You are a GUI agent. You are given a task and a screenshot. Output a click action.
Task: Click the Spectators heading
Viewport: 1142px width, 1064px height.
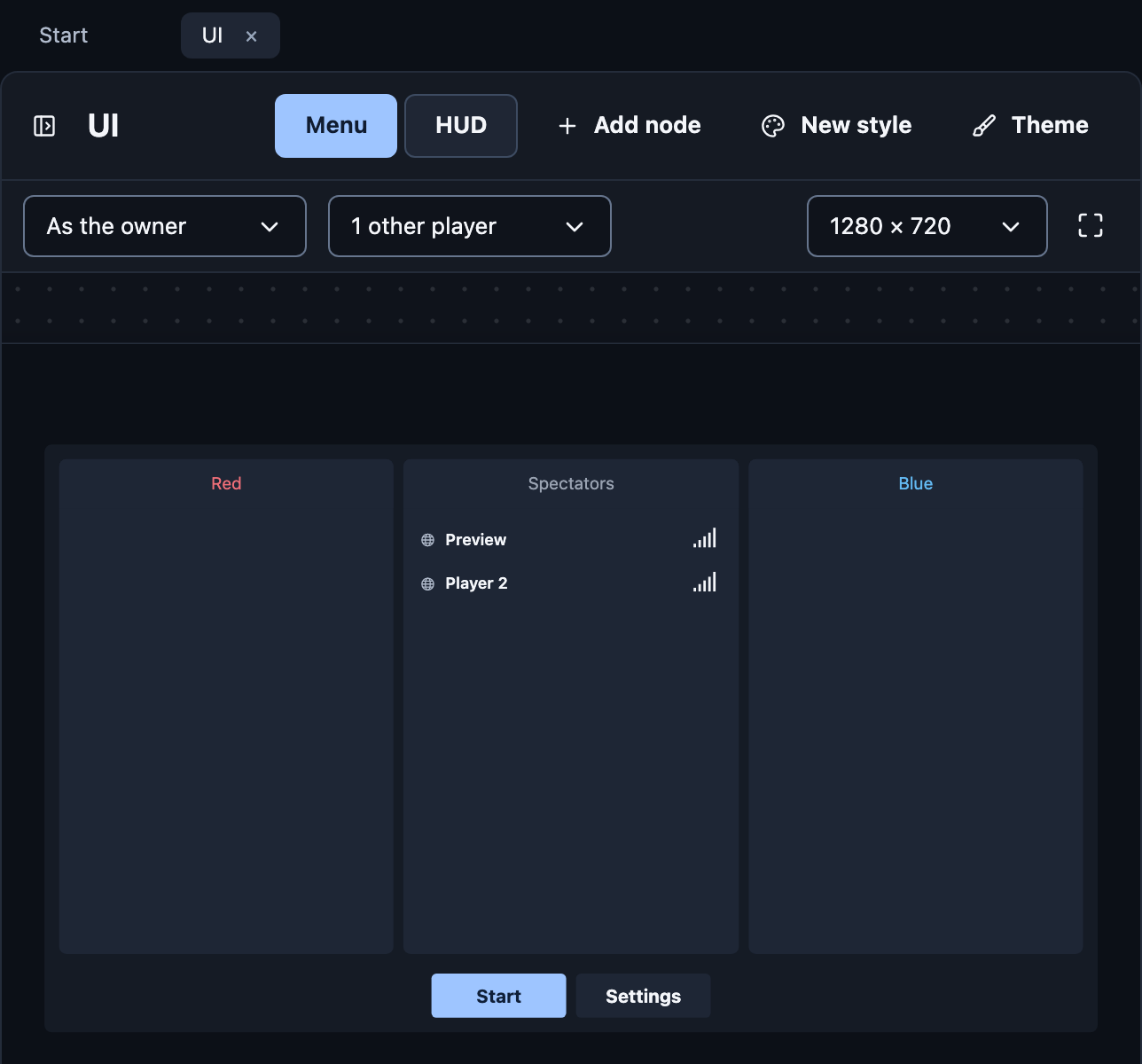coord(571,483)
